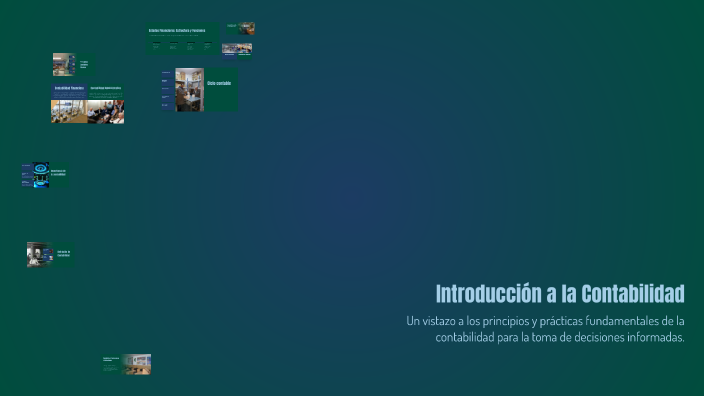Click the meeting-group photo under Contabilidad Administrativa
Viewport: 704px width, 396px height.
tap(106, 111)
